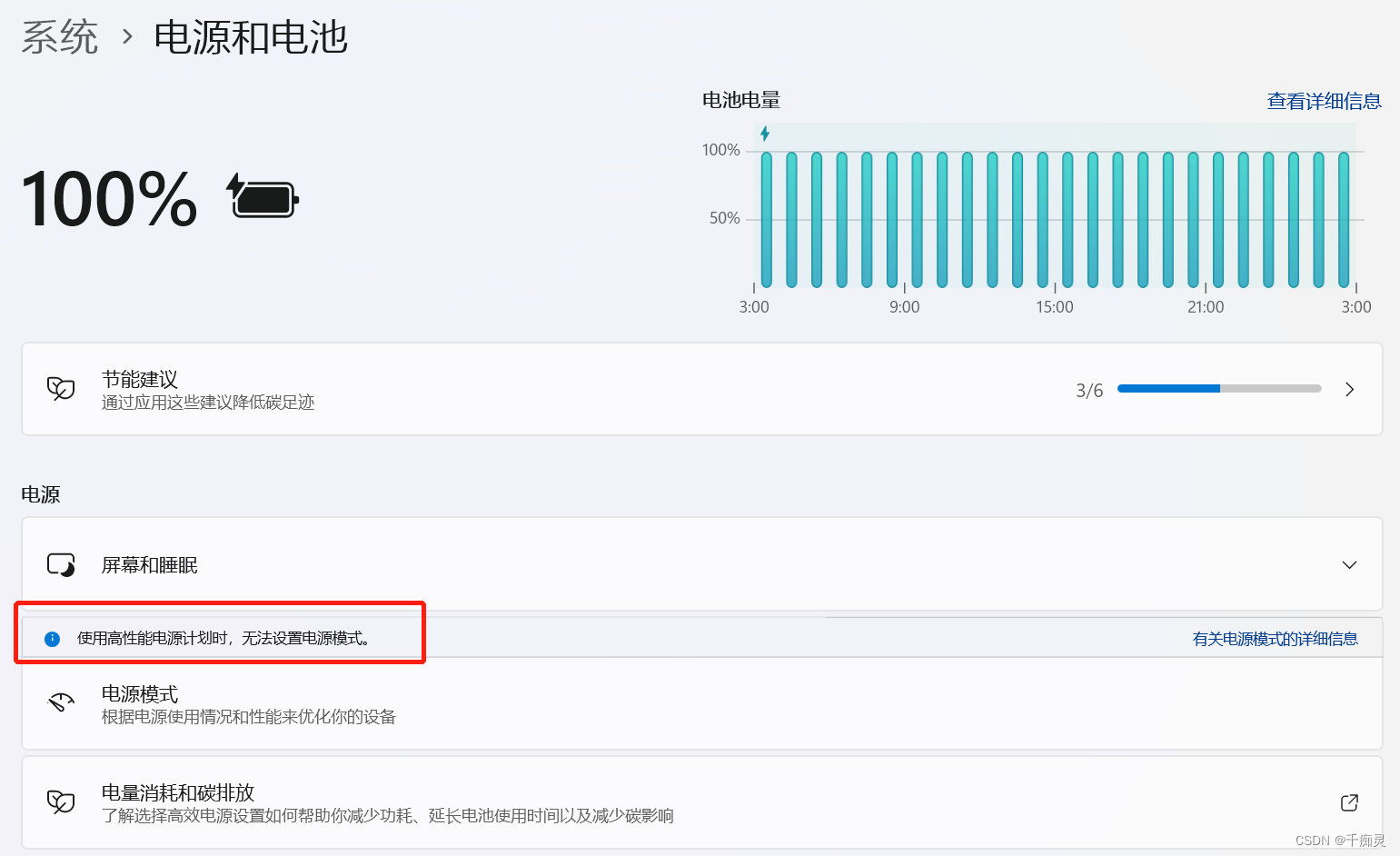The height and width of the screenshot is (856, 1400).
Task: Select 节能建议 title text
Action: pos(140,379)
